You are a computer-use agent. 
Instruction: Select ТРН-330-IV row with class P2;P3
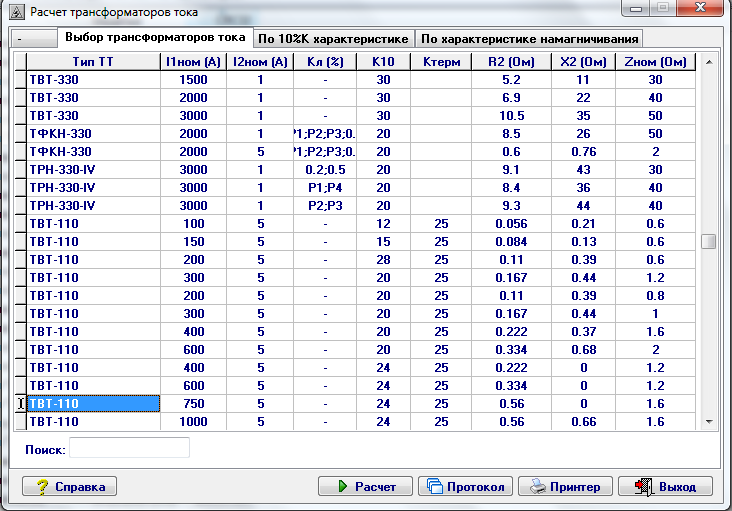click(355, 206)
